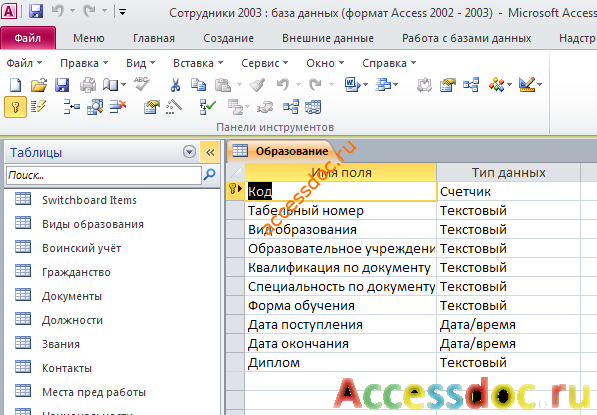Switch to the Меню ribbon tab
Viewport: 597px width, 415px height.
coord(89,38)
